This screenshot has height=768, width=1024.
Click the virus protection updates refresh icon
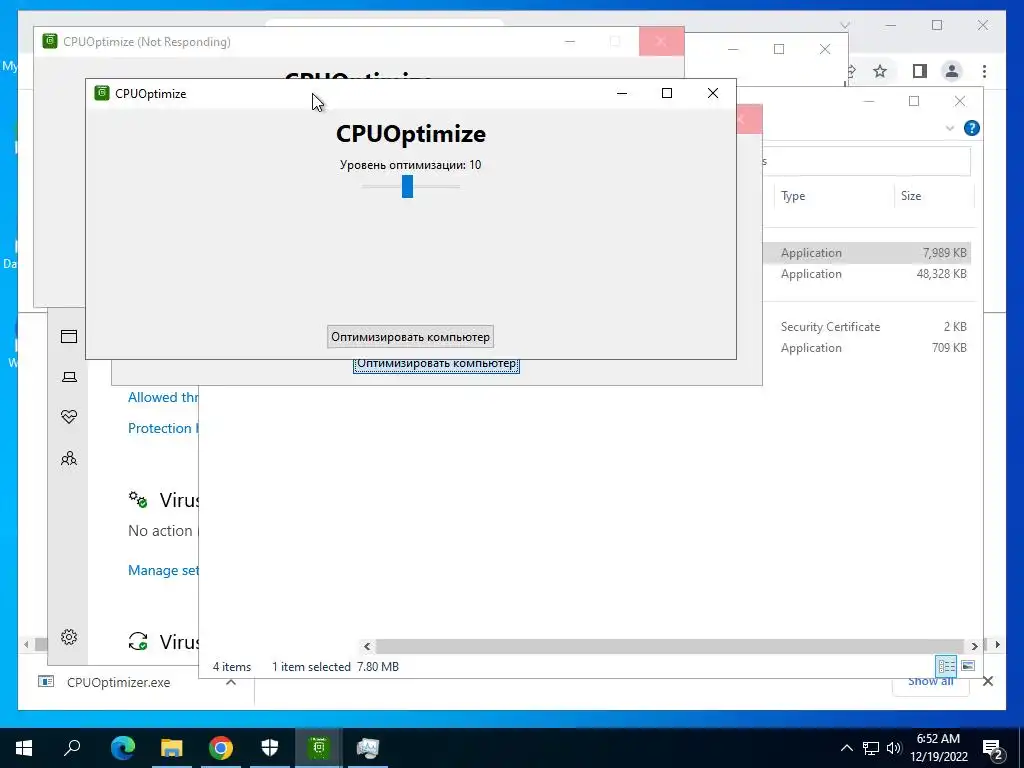pyautogui.click(x=138, y=641)
